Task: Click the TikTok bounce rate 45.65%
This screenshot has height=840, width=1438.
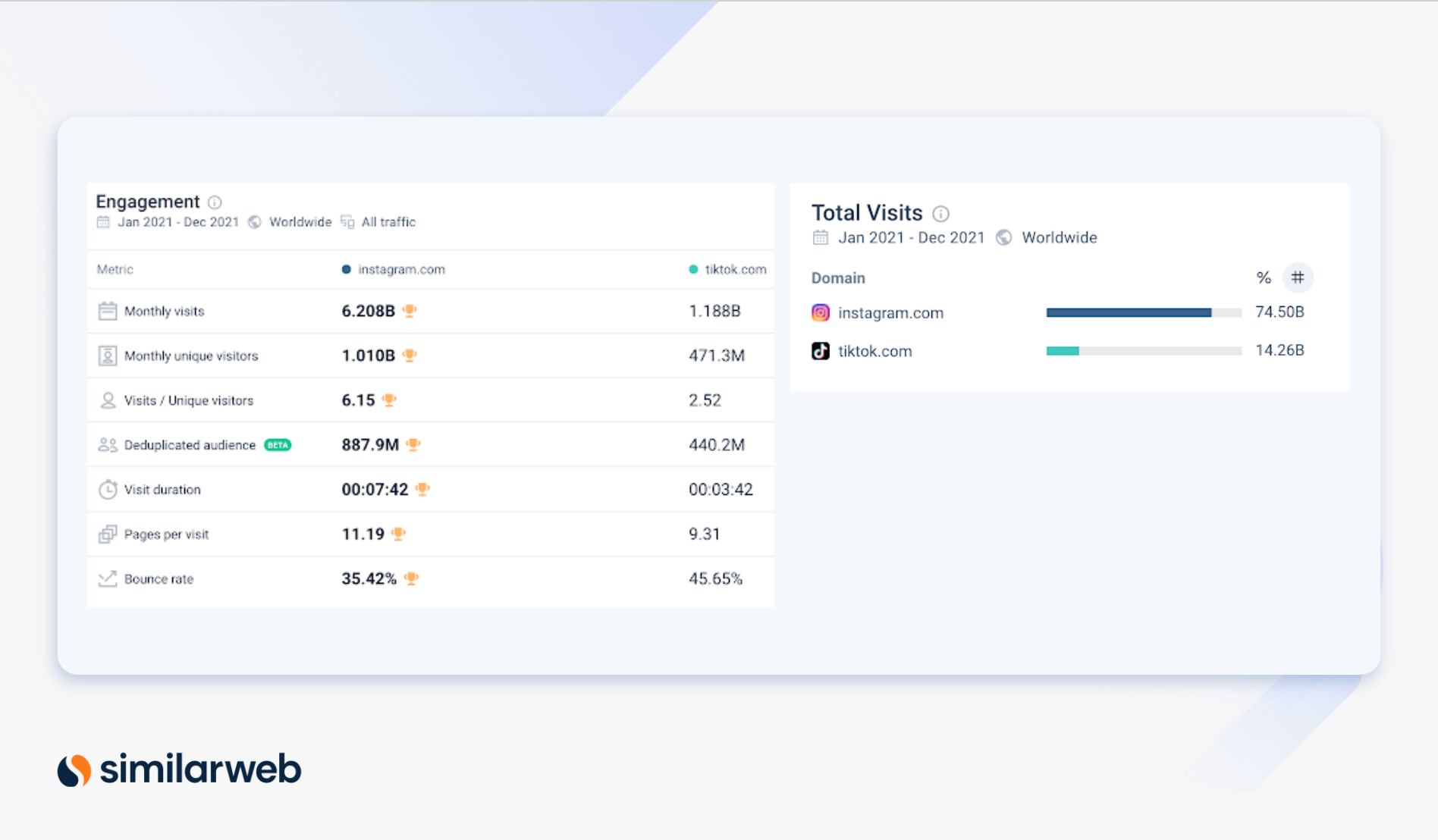Action: pyautogui.click(x=715, y=579)
